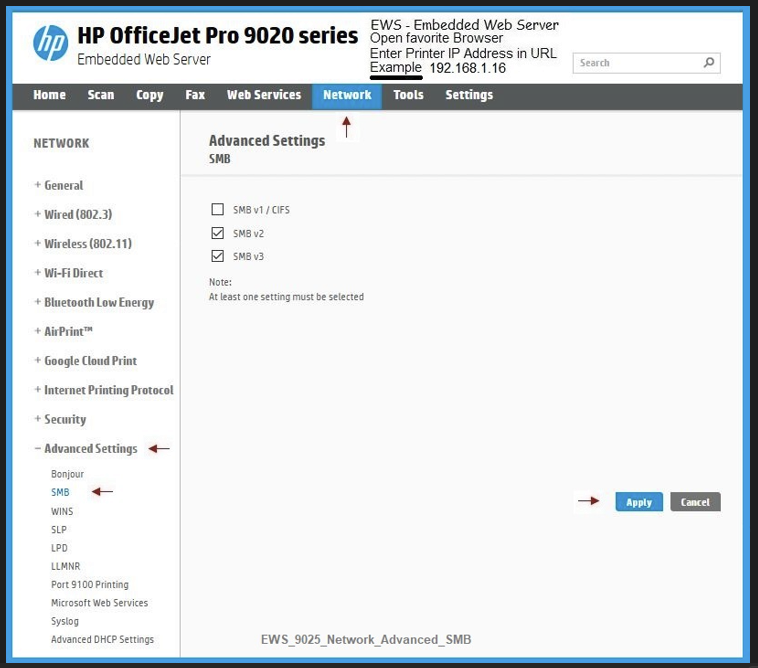Open the Bonjour settings link
The image size is (758, 668).
(67, 474)
